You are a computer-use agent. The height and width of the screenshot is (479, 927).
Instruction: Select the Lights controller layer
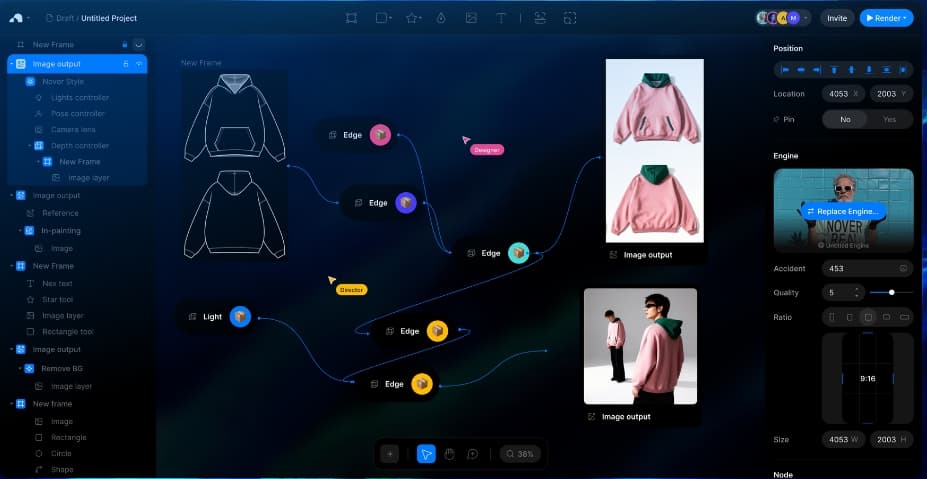tap(80, 98)
